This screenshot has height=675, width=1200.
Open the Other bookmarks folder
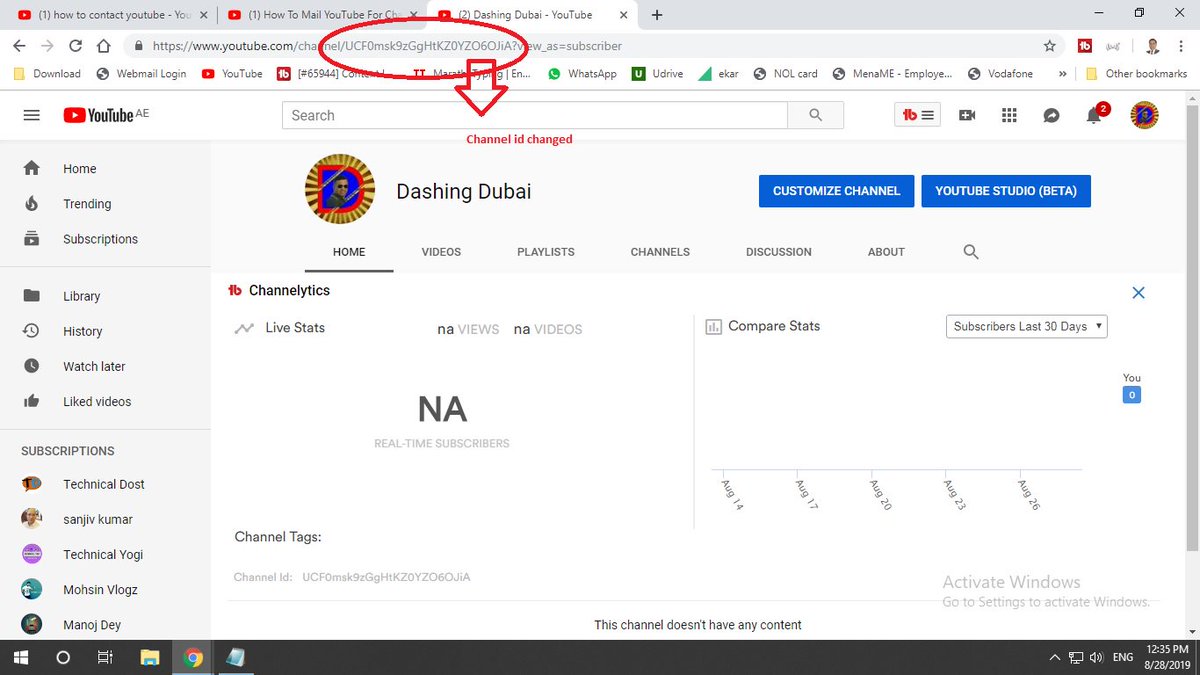click(x=1136, y=73)
